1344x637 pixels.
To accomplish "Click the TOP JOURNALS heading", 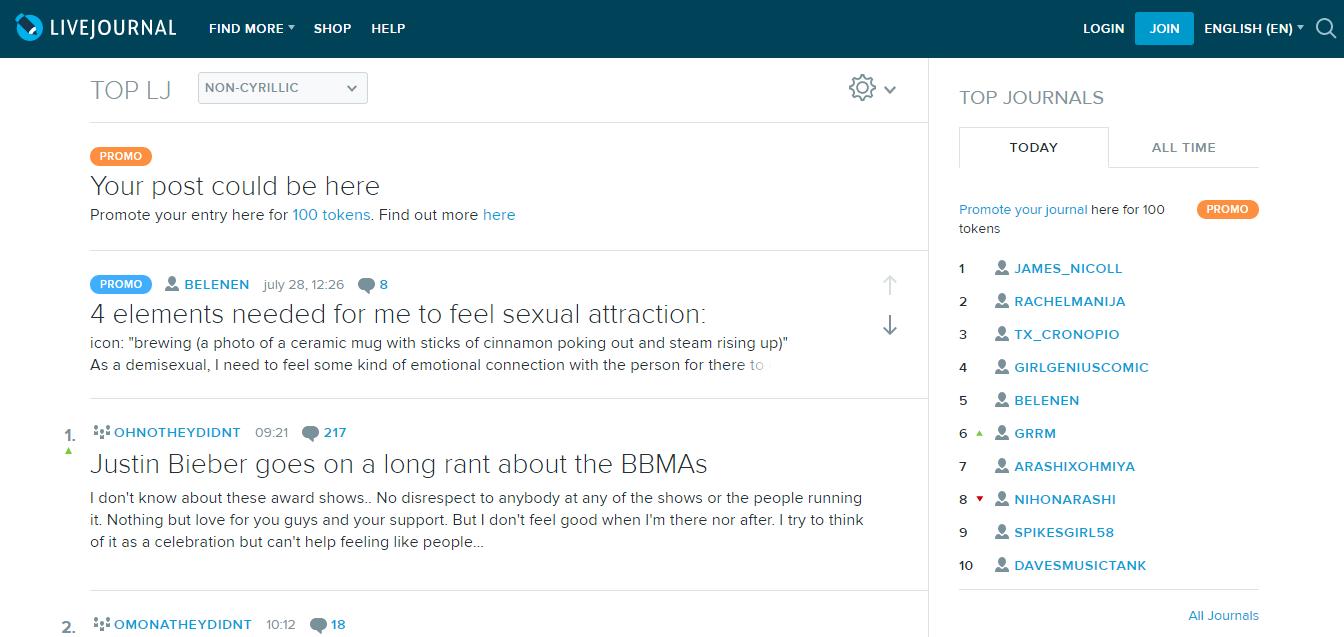I will (x=1032, y=97).
